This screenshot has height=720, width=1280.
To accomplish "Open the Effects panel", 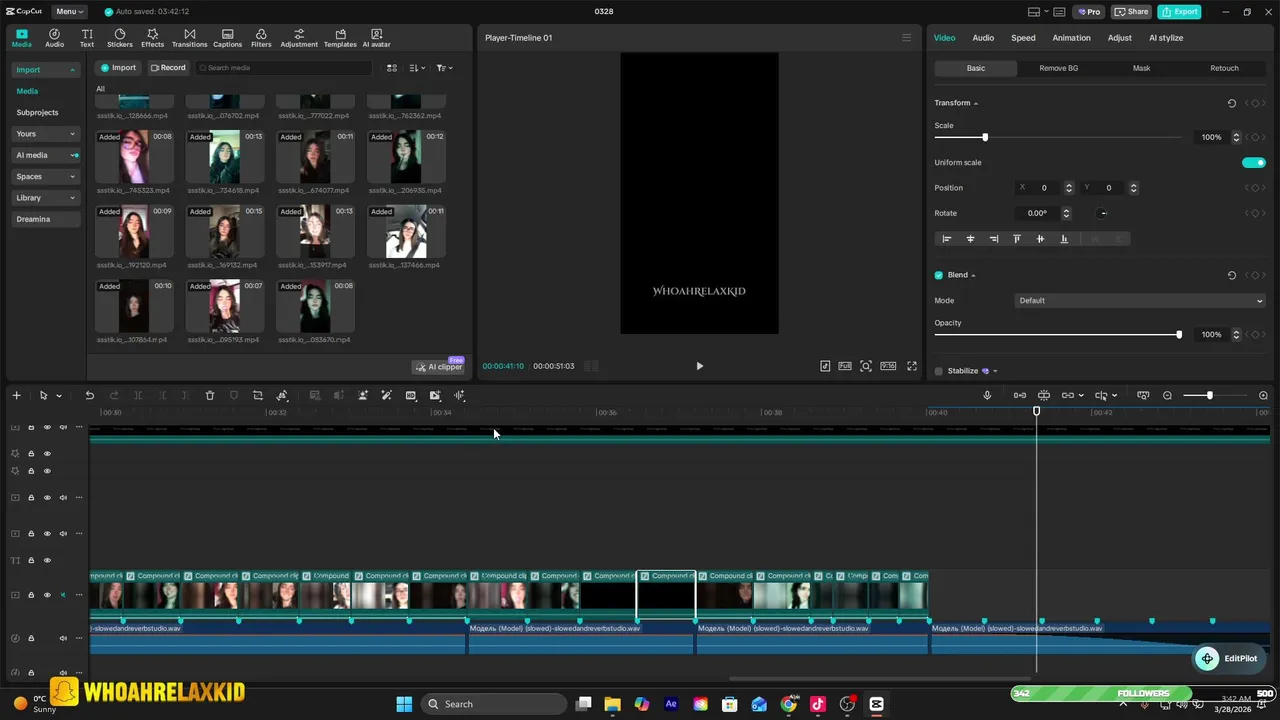I will point(152,38).
